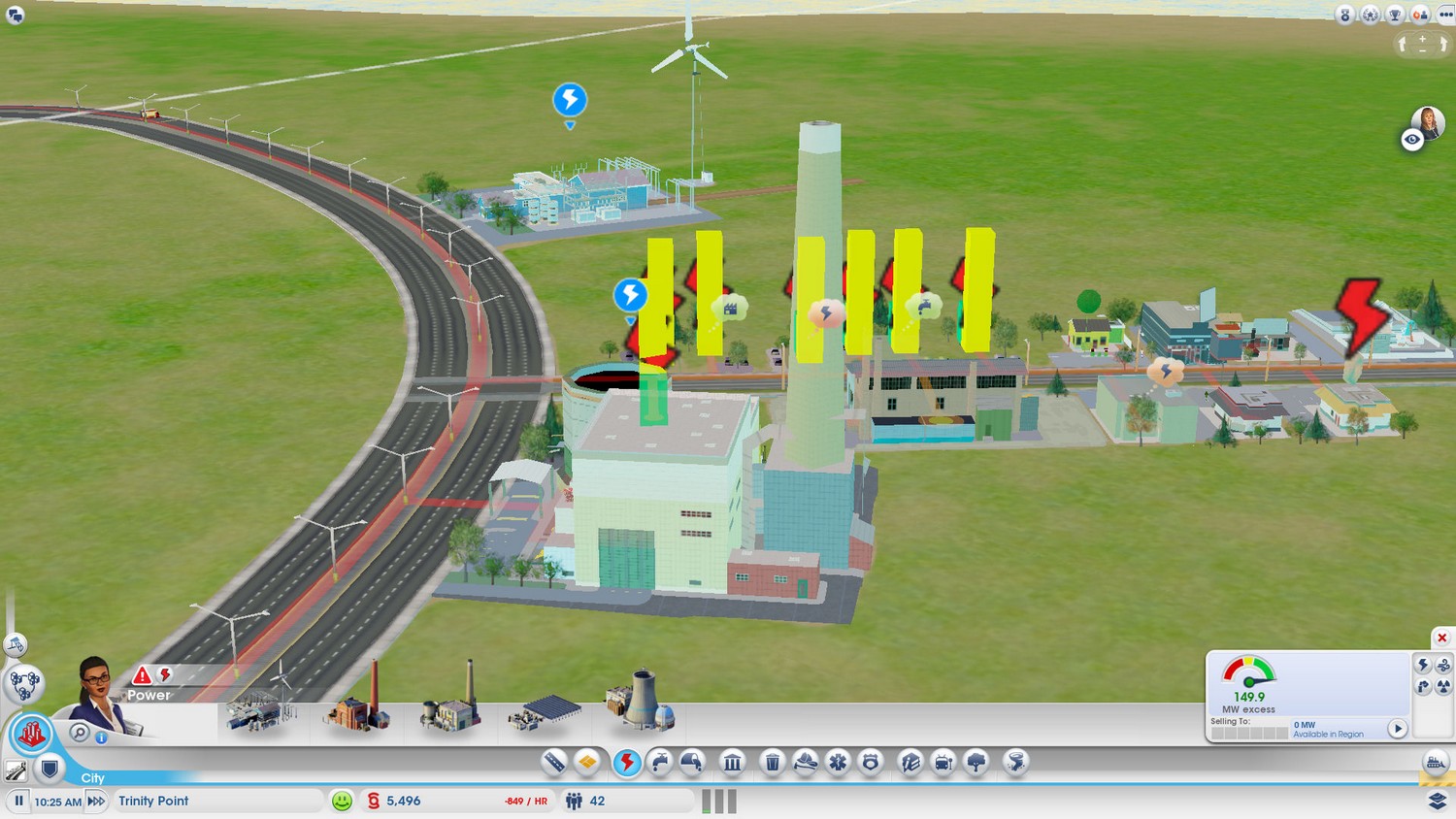The height and width of the screenshot is (819, 1456).
Task: Click the blue power marker near coal plant
Action: click(630, 295)
